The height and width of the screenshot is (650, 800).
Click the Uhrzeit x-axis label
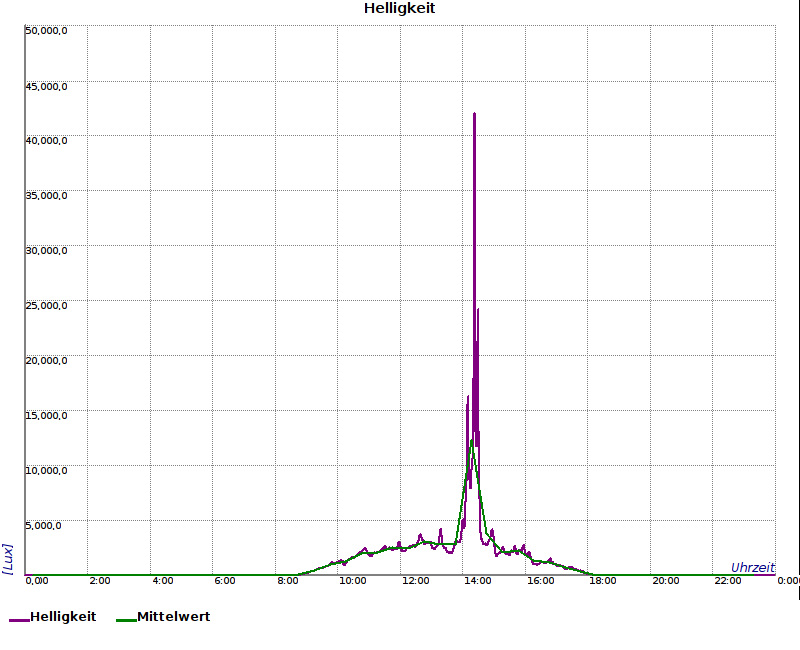(752, 567)
